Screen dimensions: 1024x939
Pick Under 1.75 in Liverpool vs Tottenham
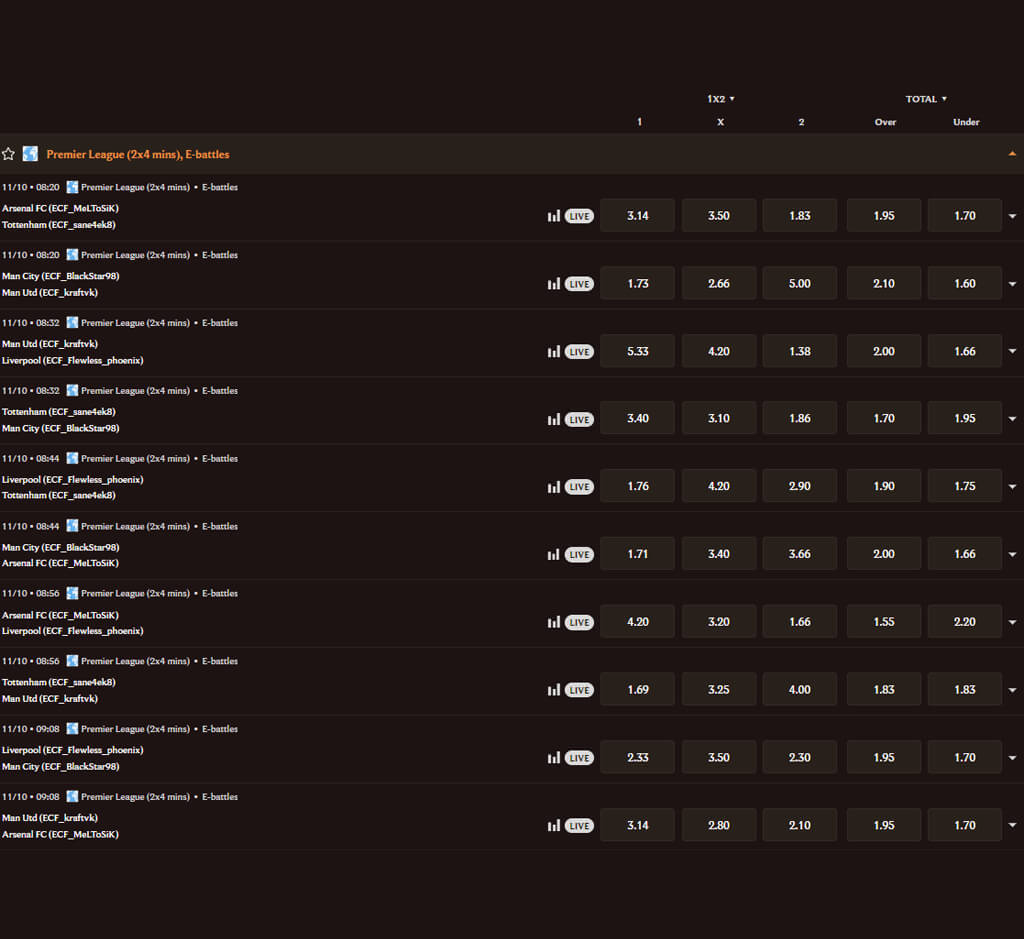[965, 486]
